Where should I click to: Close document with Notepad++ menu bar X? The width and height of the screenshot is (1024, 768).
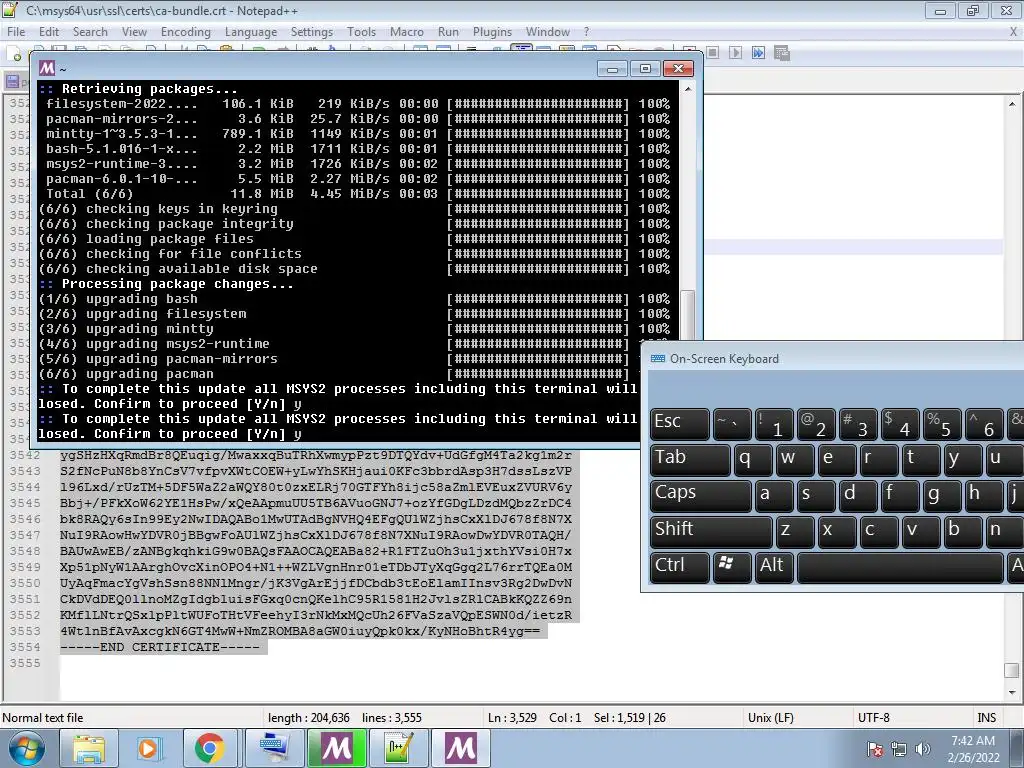1013,31
